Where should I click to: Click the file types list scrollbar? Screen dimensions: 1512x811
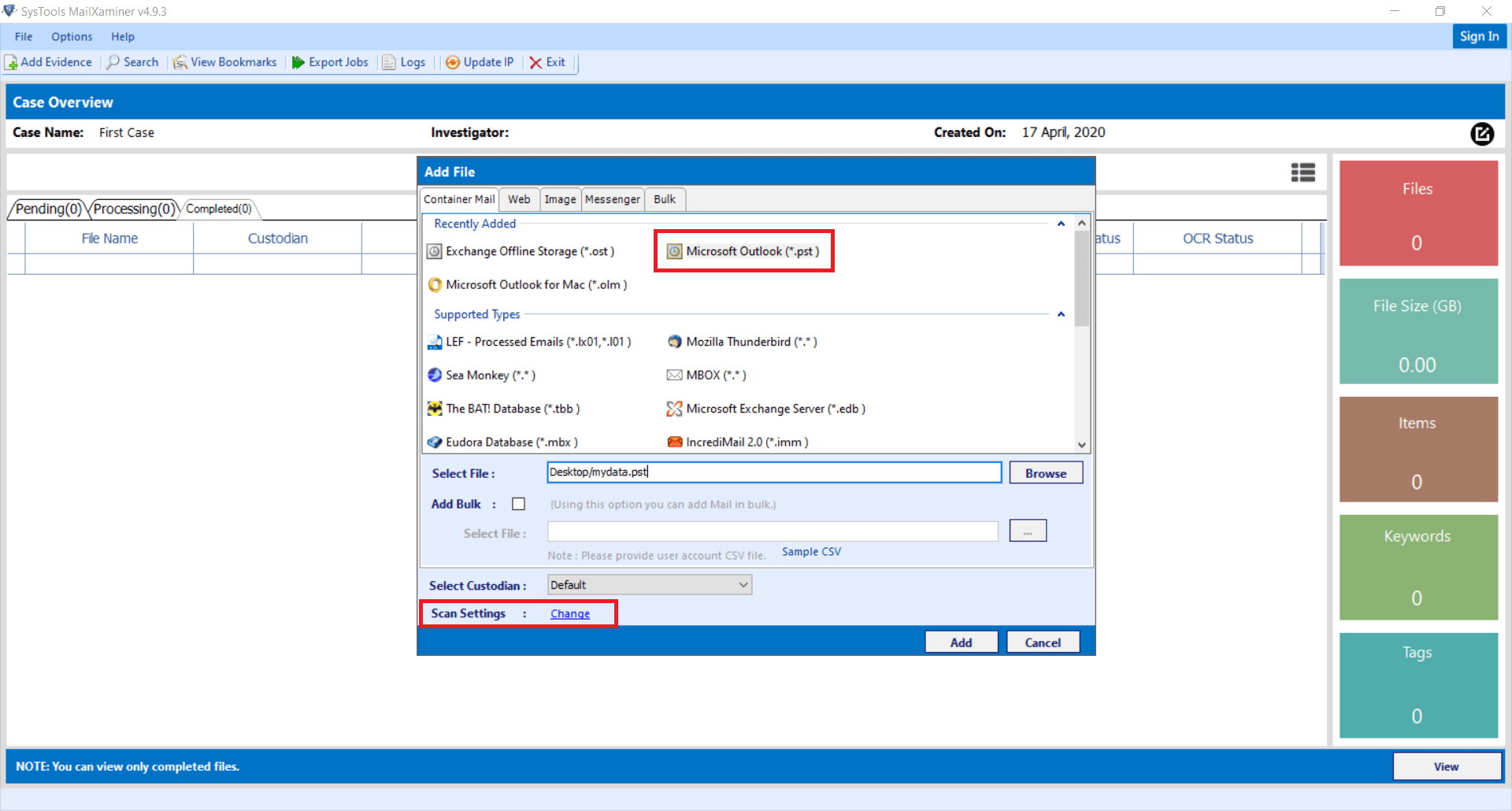(1082, 280)
